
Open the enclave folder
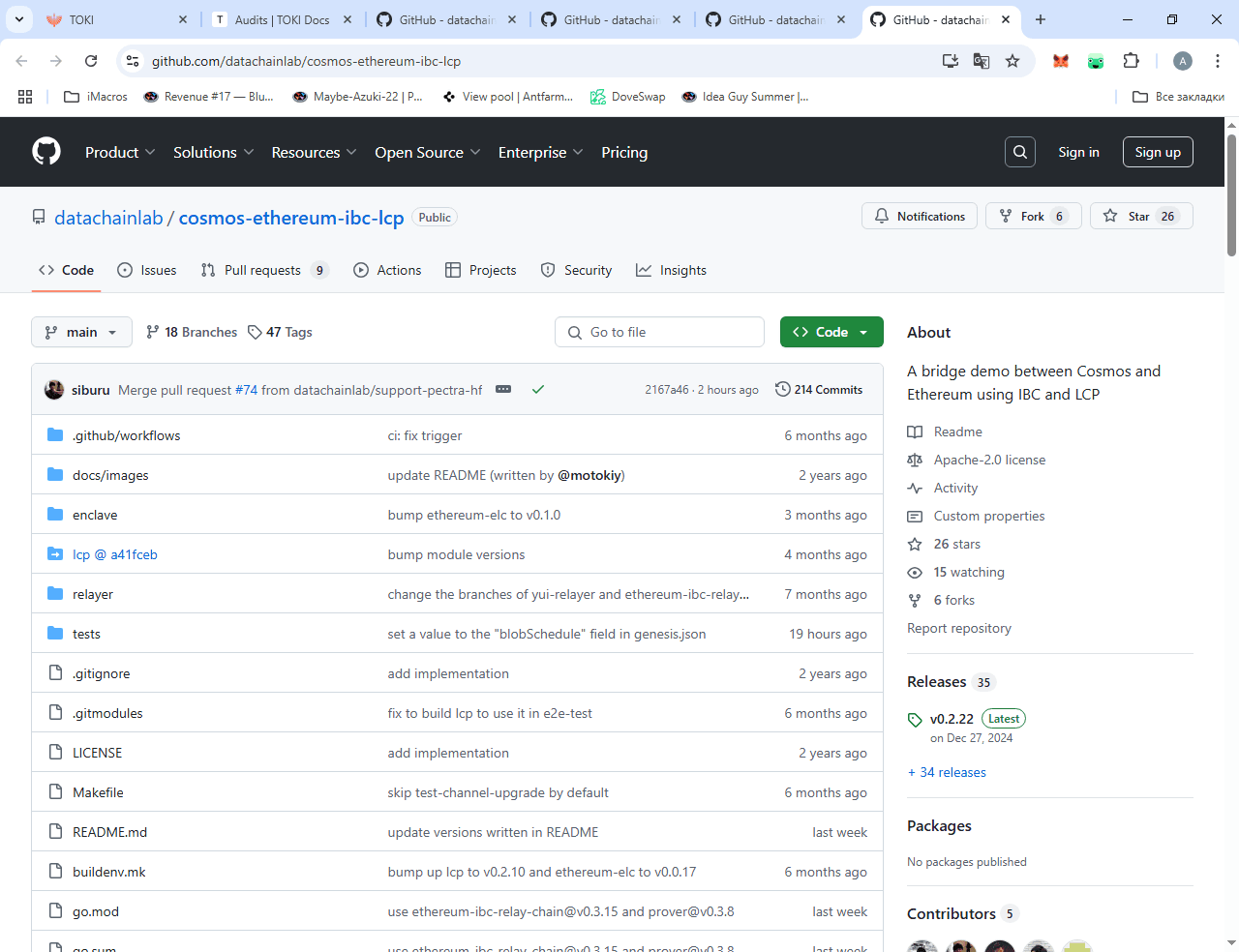point(95,515)
